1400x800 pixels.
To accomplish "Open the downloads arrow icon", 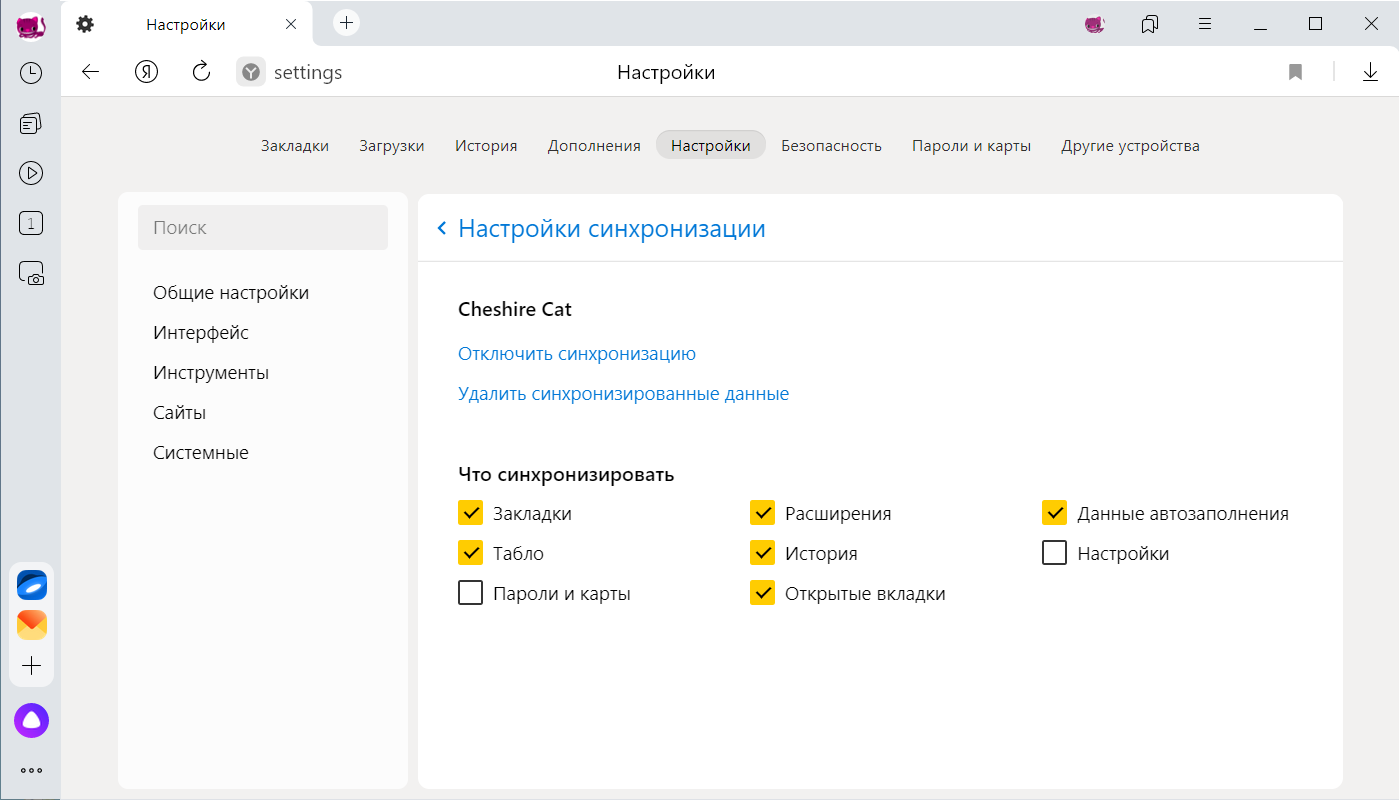I will 1370,72.
